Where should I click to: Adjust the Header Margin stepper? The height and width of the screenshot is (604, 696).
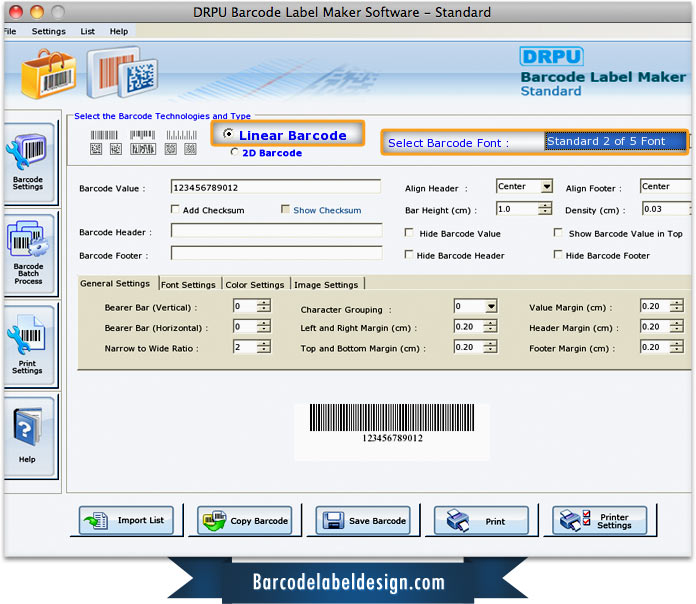coord(676,327)
